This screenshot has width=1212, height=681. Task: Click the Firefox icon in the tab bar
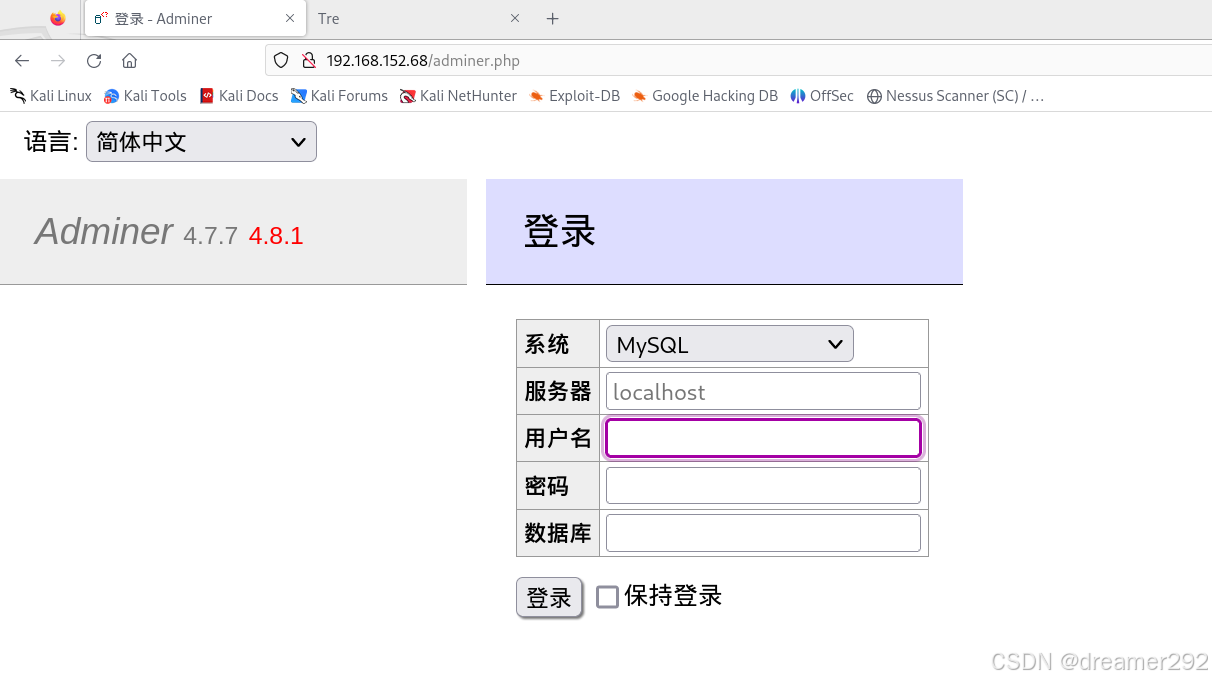pos(58,18)
